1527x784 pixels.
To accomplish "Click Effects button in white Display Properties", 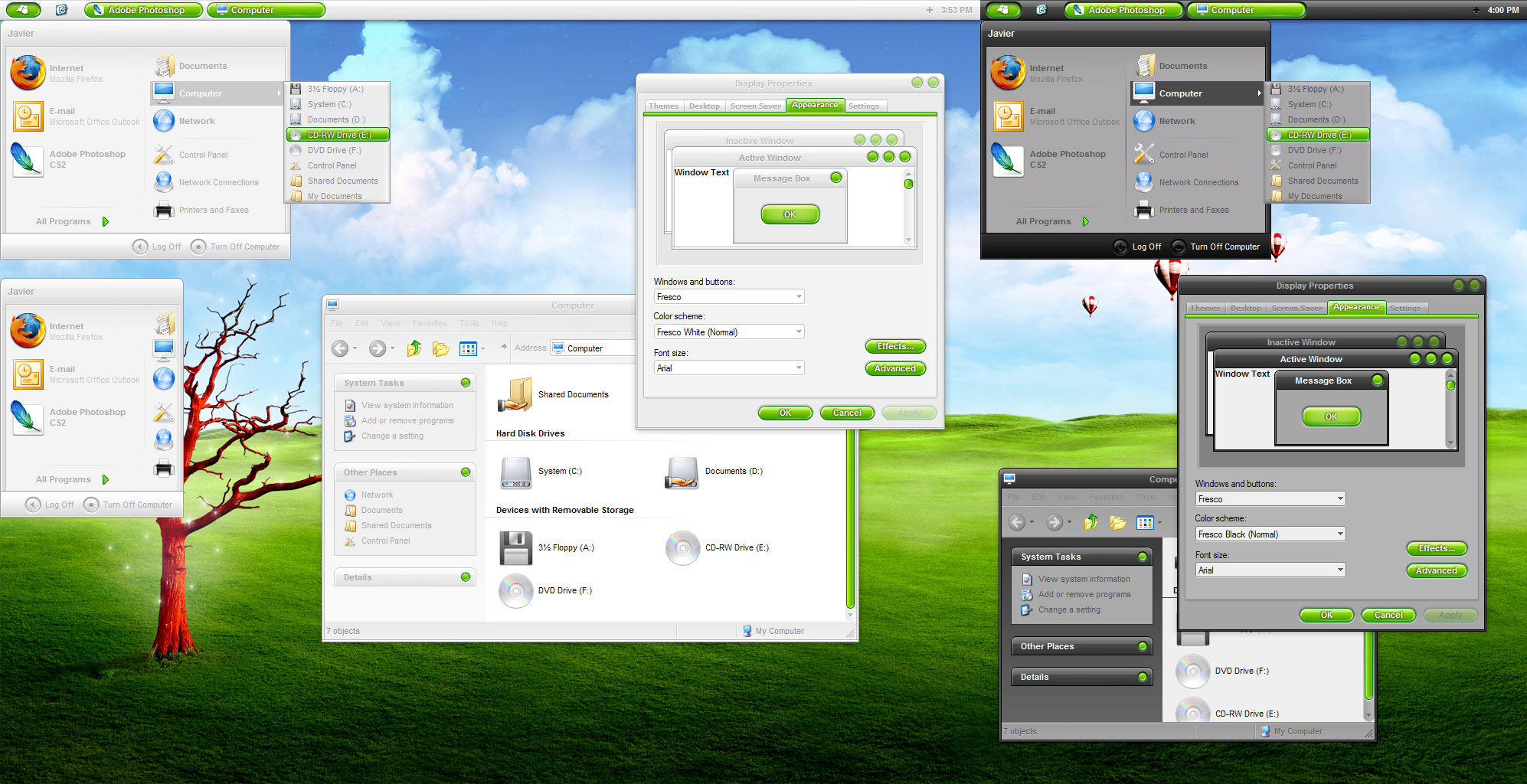I will [x=895, y=346].
